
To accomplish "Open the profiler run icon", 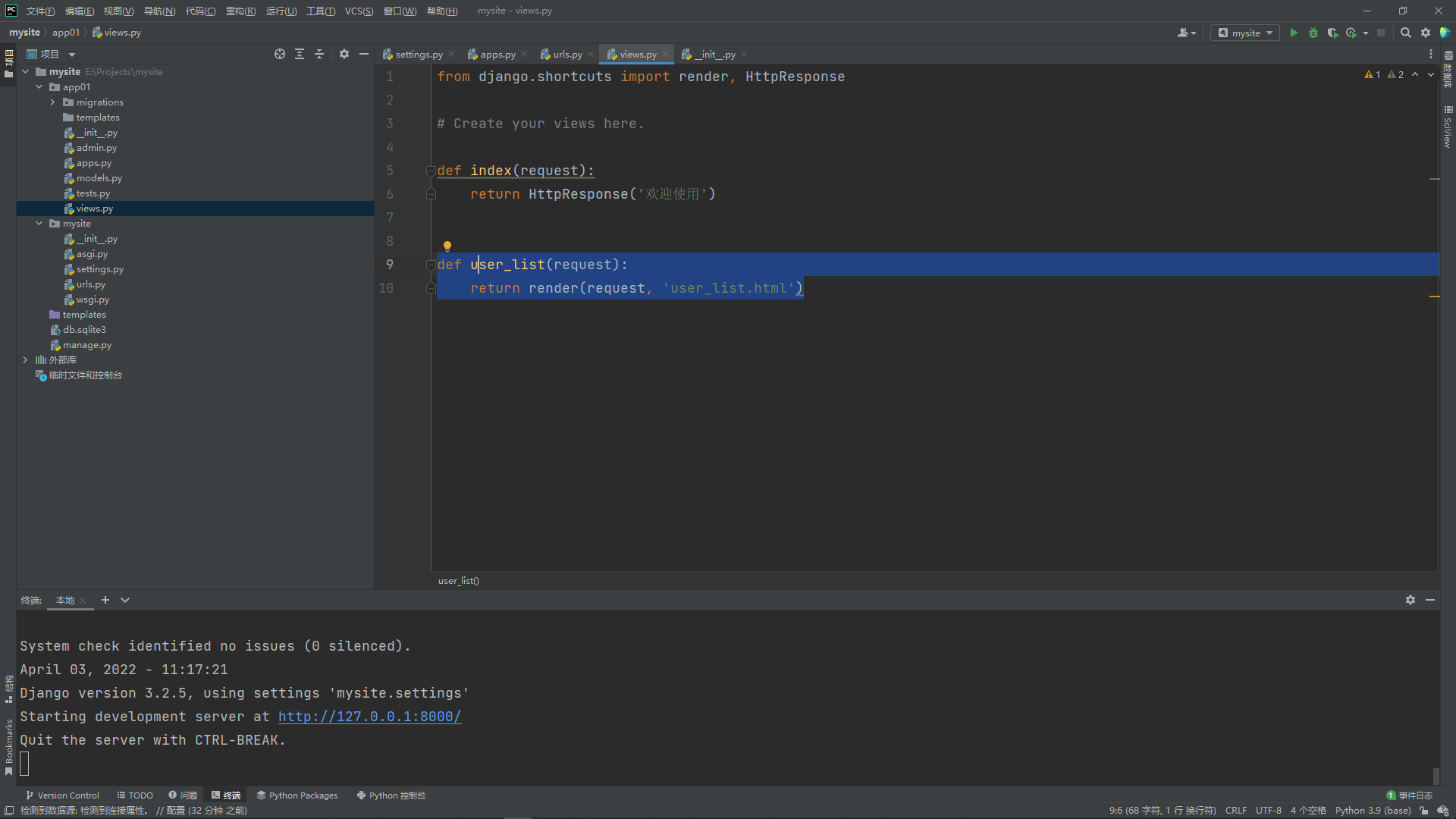I will [x=1351, y=33].
